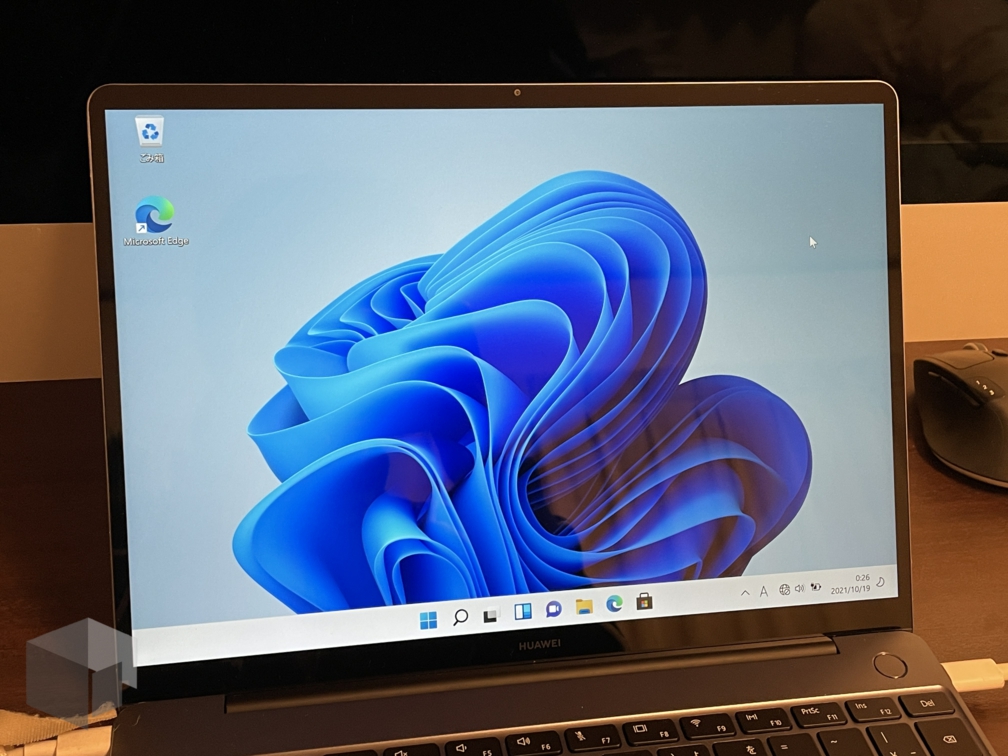Open the Windows Start menu

(x=428, y=620)
